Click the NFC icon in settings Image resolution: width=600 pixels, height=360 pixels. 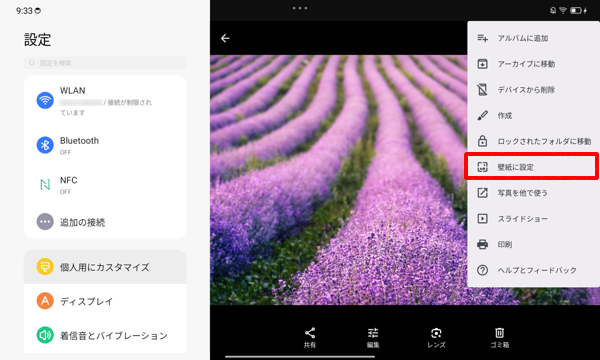(x=45, y=185)
